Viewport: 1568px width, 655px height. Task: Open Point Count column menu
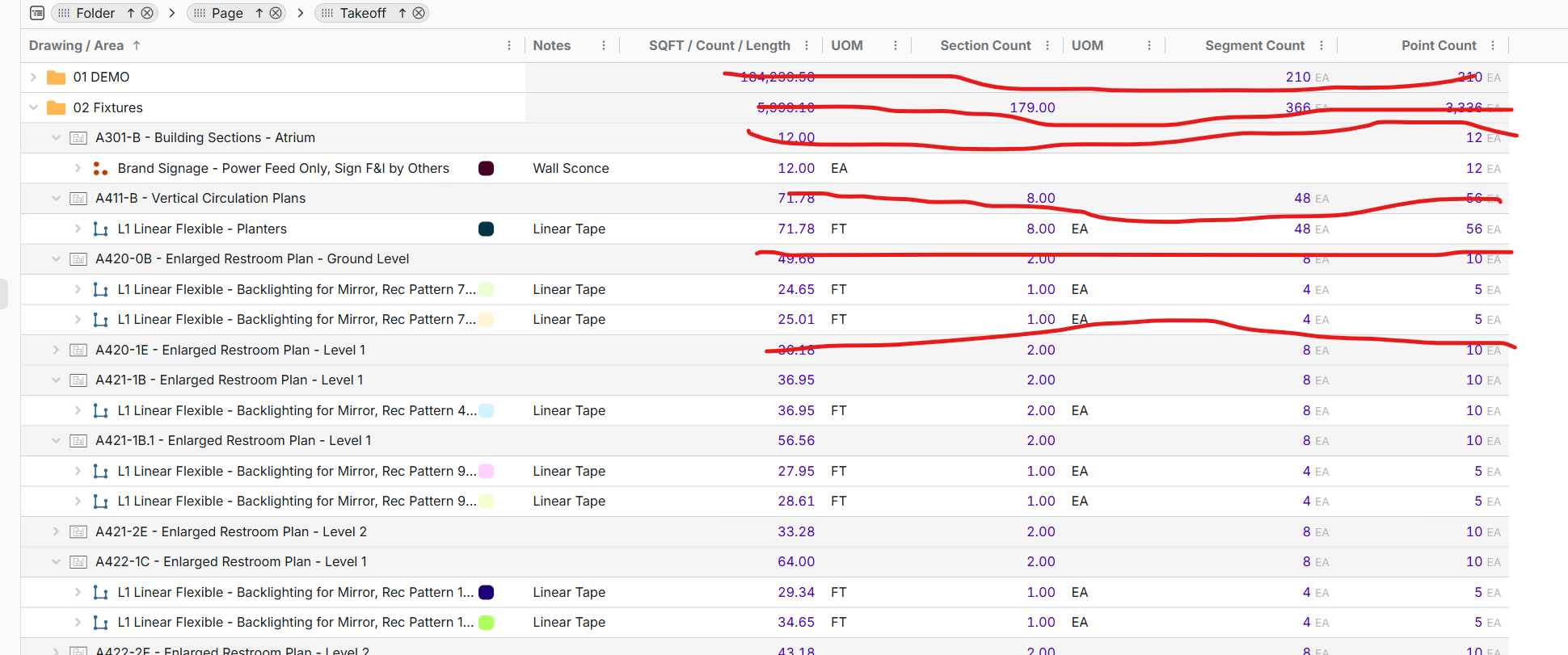tap(1493, 46)
